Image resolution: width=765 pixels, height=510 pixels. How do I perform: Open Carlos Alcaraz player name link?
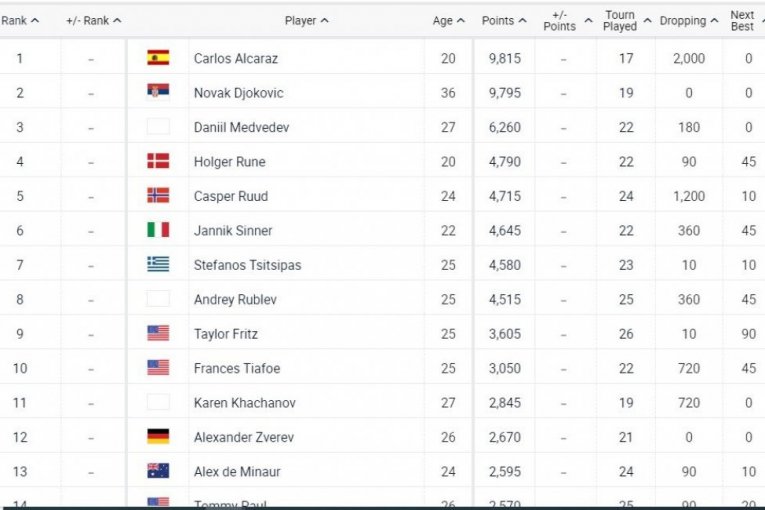pos(236,59)
